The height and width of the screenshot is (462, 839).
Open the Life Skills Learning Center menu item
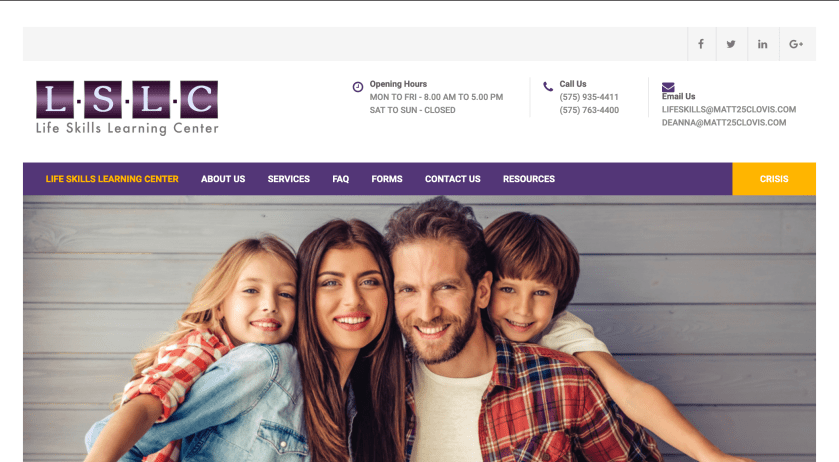(x=112, y=179)
